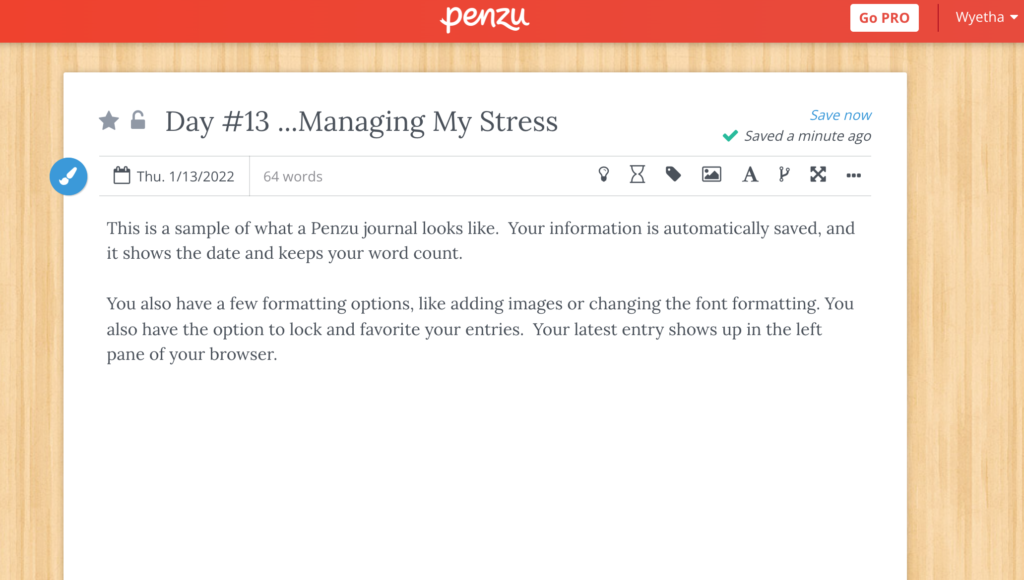Toggle the entry lock icon

tap(138, 121)
